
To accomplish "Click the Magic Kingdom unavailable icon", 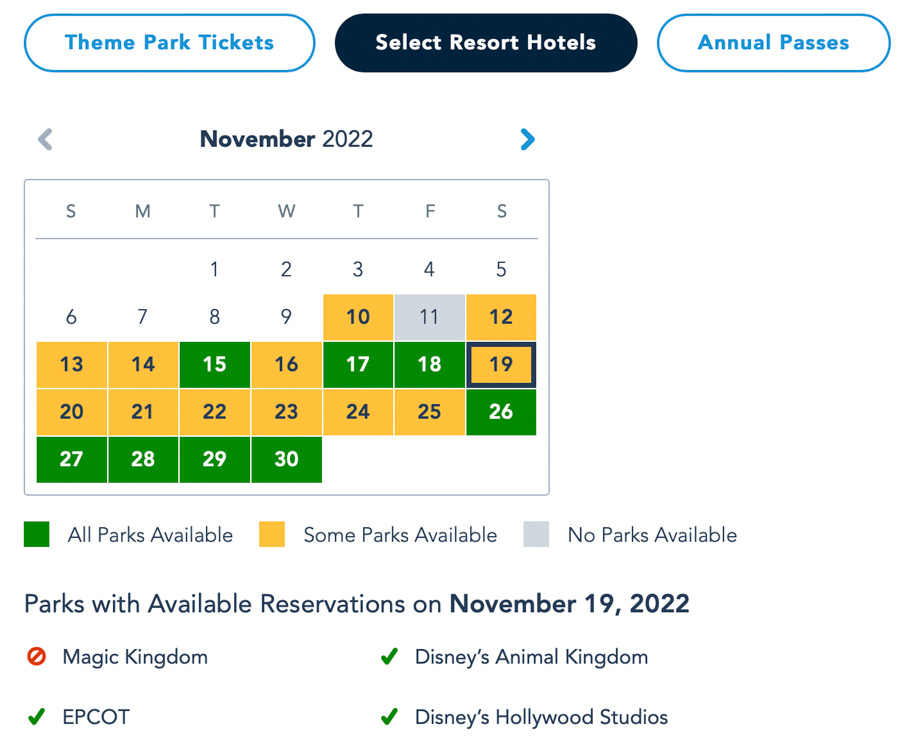I will (x=37, y=657).
